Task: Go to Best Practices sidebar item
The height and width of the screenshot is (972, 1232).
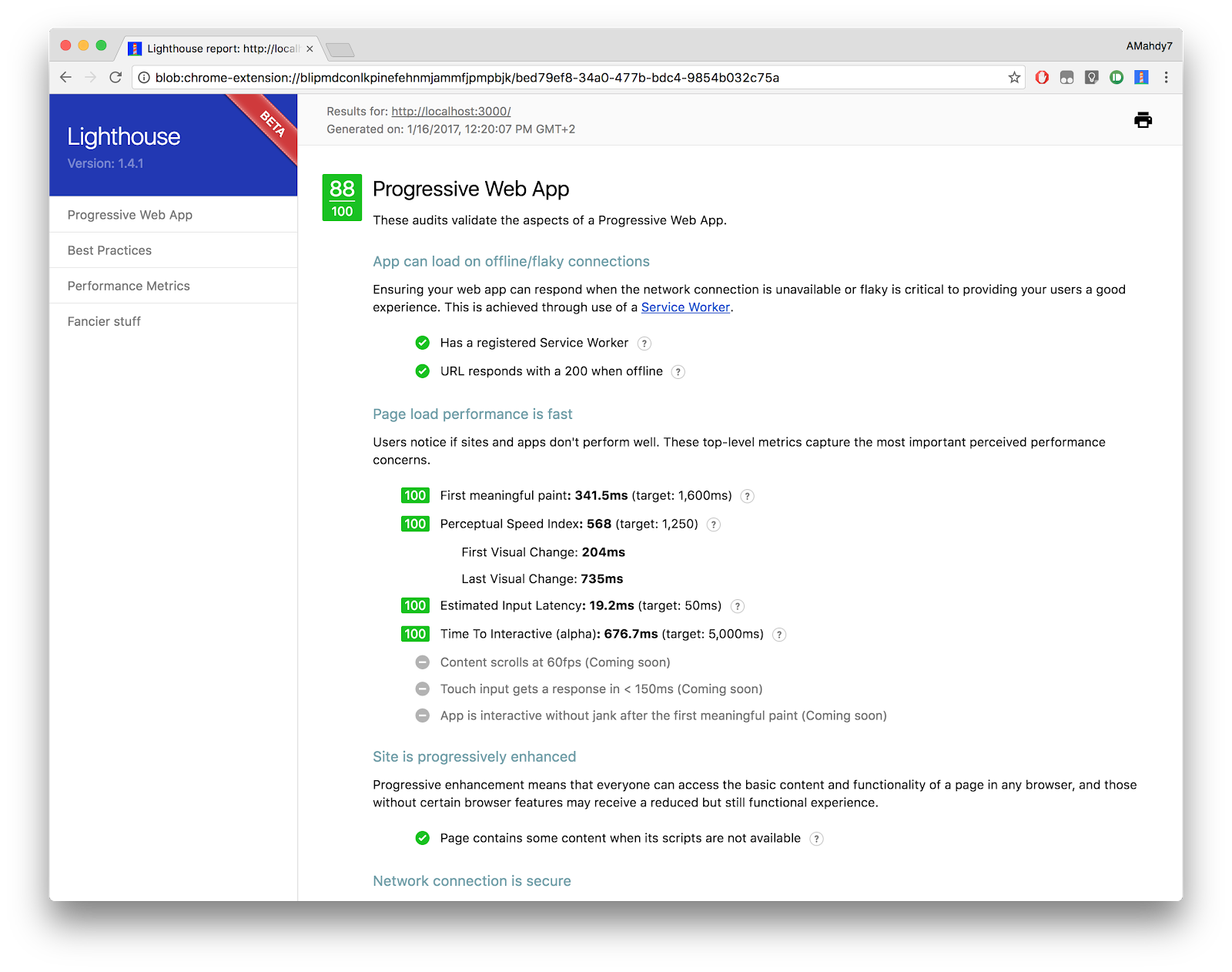Action: click(173, 250)
